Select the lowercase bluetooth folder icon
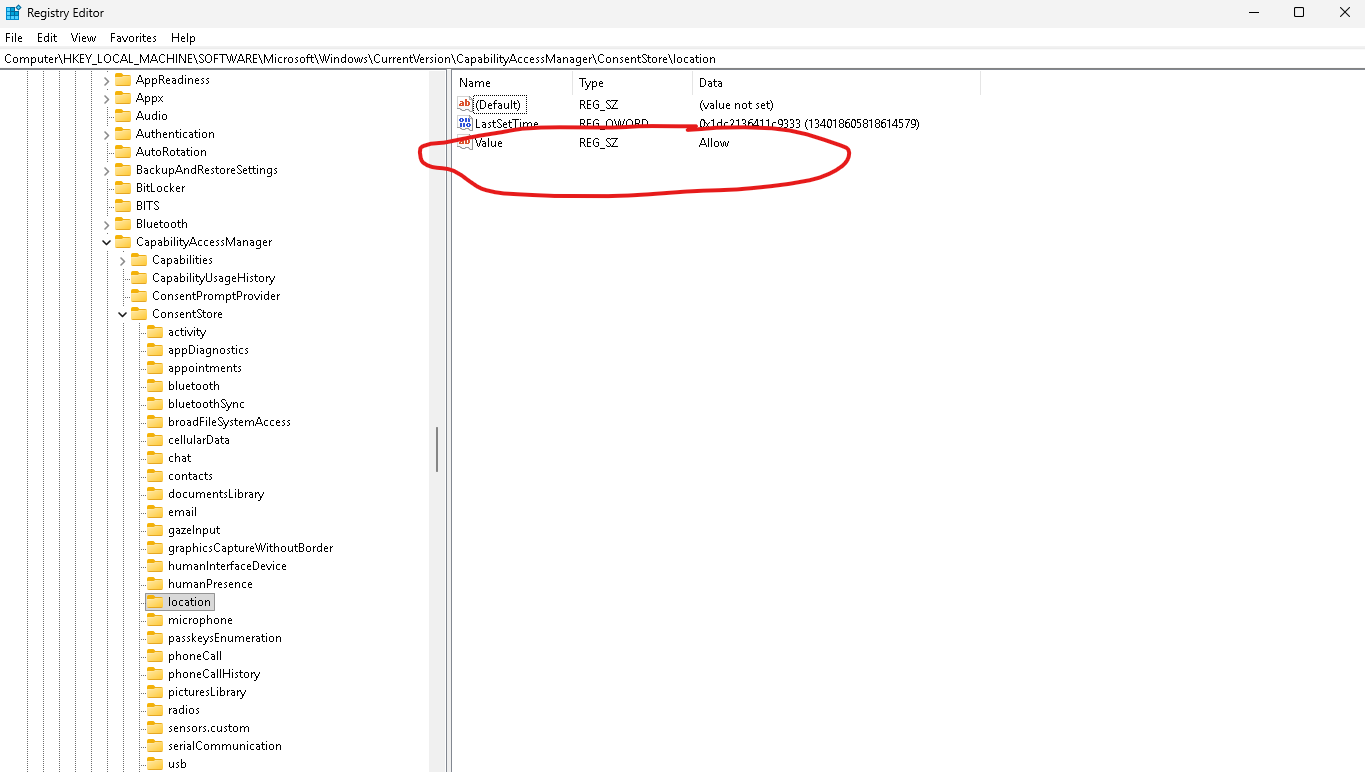Viewport: 1365px width, 772px height. [155, 386]
